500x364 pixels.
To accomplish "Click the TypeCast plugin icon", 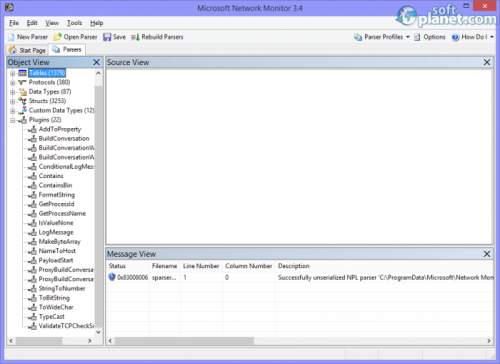I will pos(32,317).
